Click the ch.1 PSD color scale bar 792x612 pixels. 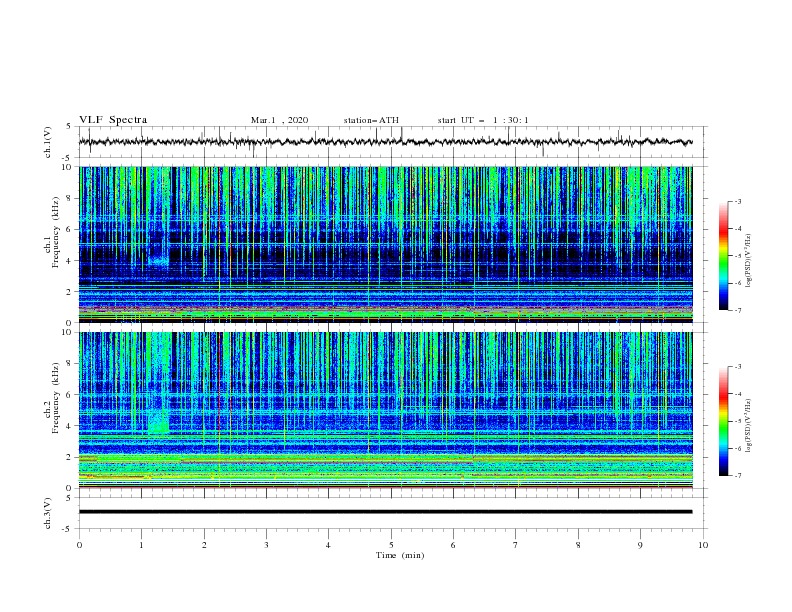click(x=723, y=256)
